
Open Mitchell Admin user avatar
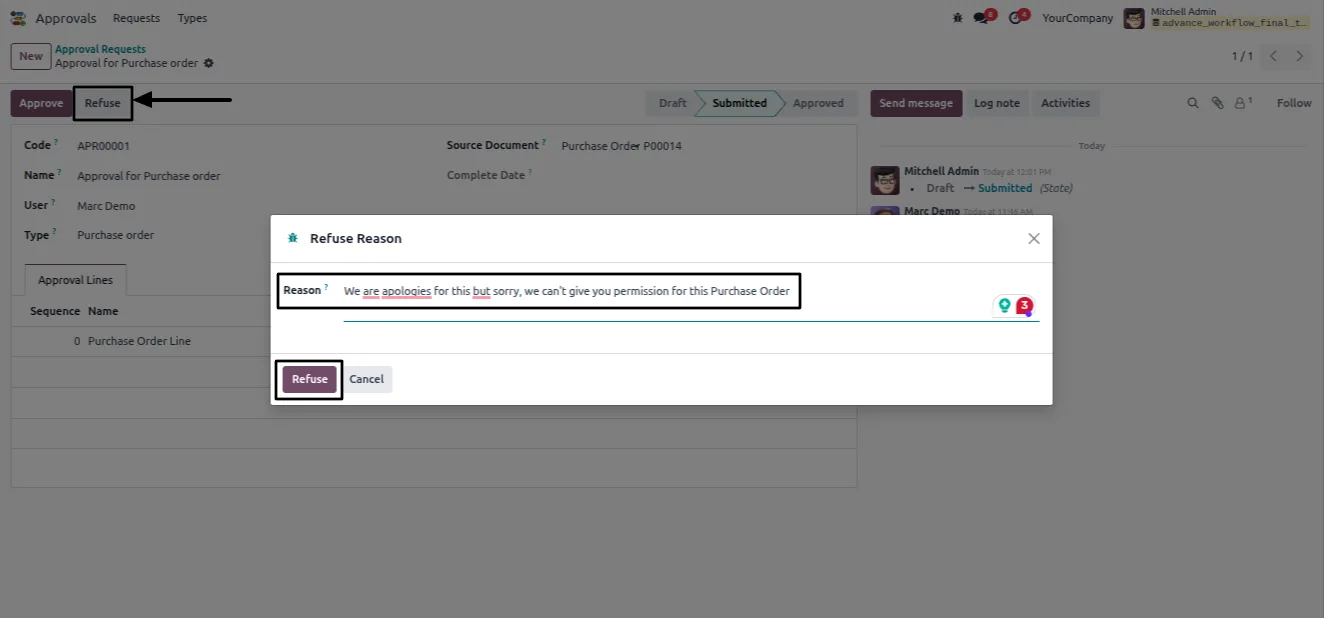[x=1134, y=18]
